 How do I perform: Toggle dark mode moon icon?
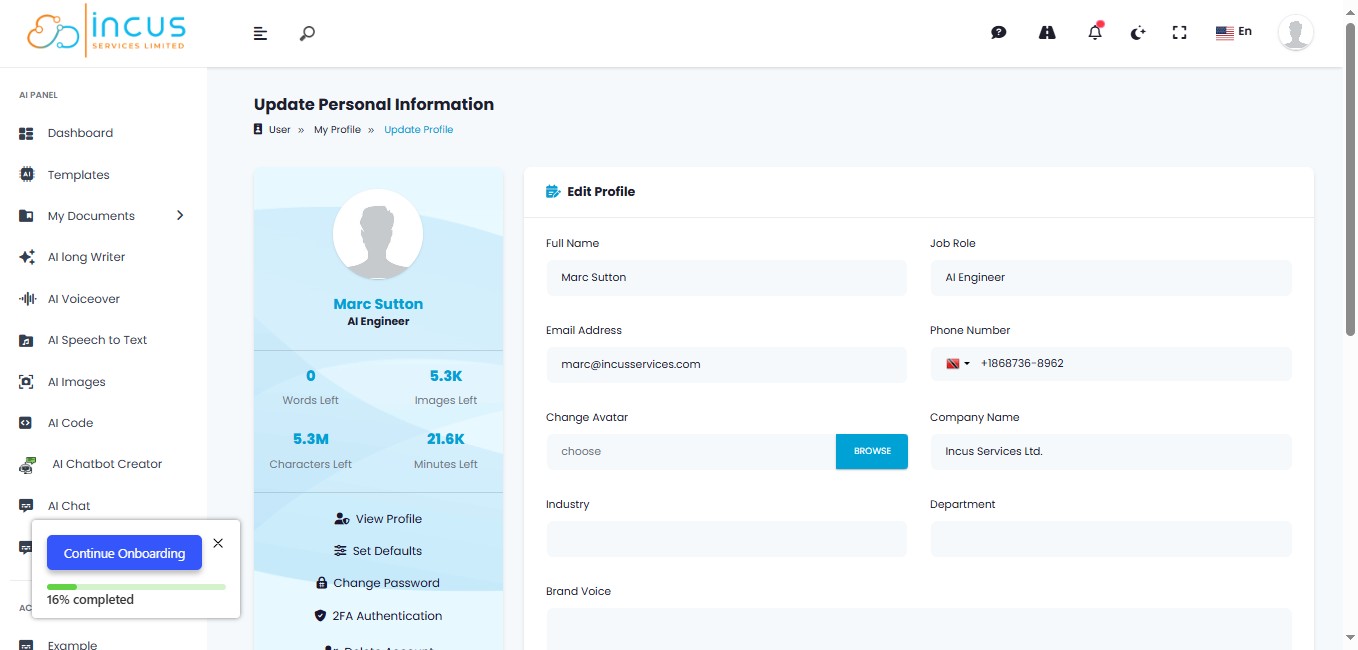(1137, 33)
